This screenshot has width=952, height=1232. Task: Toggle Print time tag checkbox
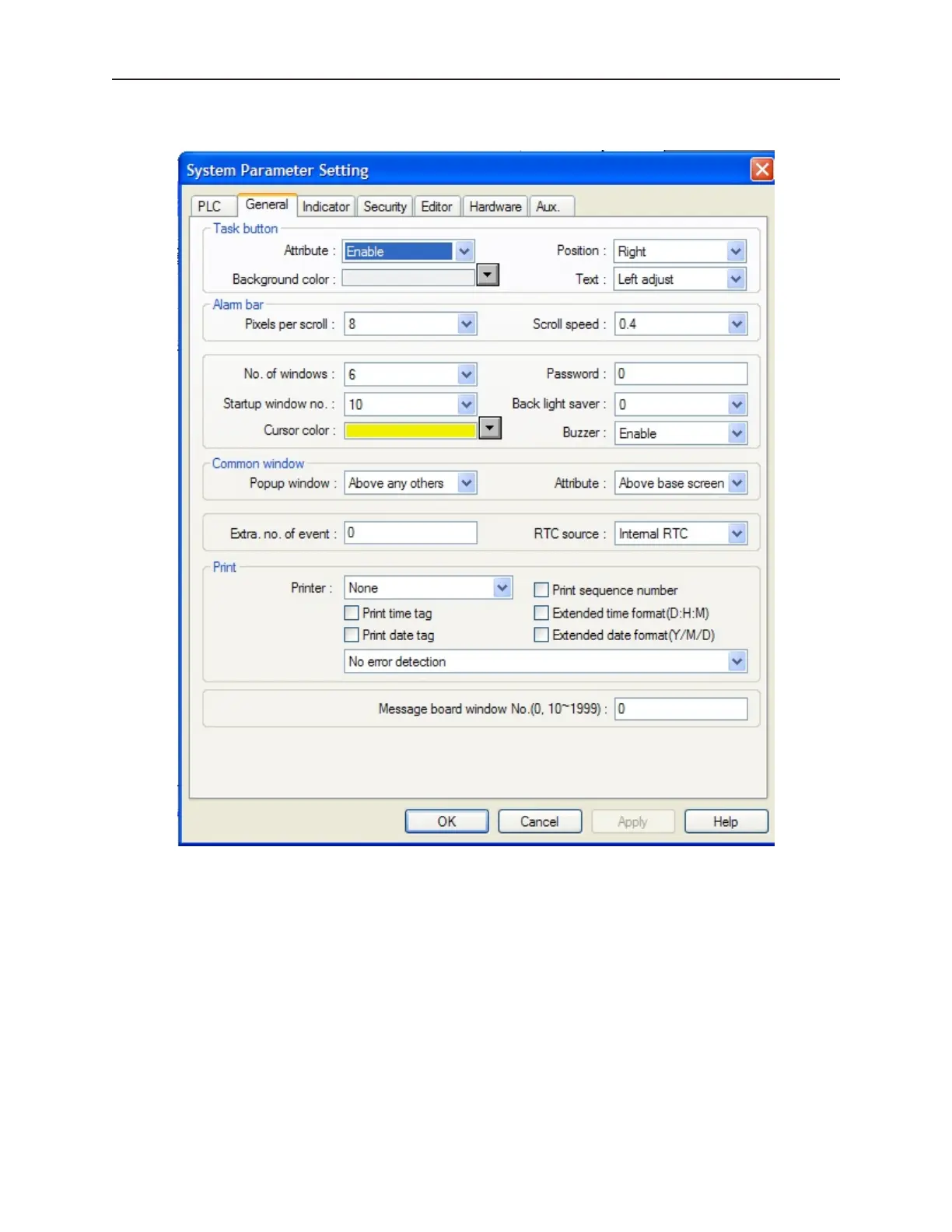pyautogui.click(x=352, y=613)
